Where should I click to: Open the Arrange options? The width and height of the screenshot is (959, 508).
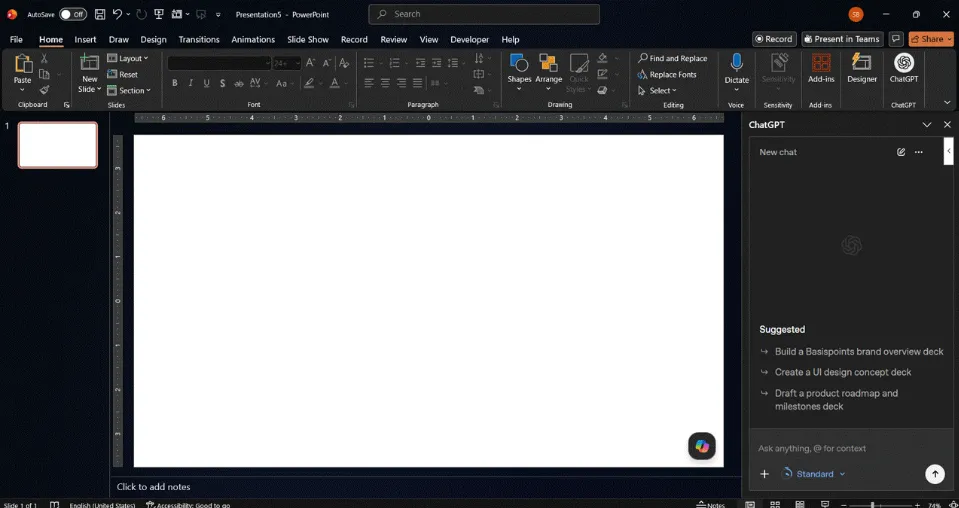(549, 72)
